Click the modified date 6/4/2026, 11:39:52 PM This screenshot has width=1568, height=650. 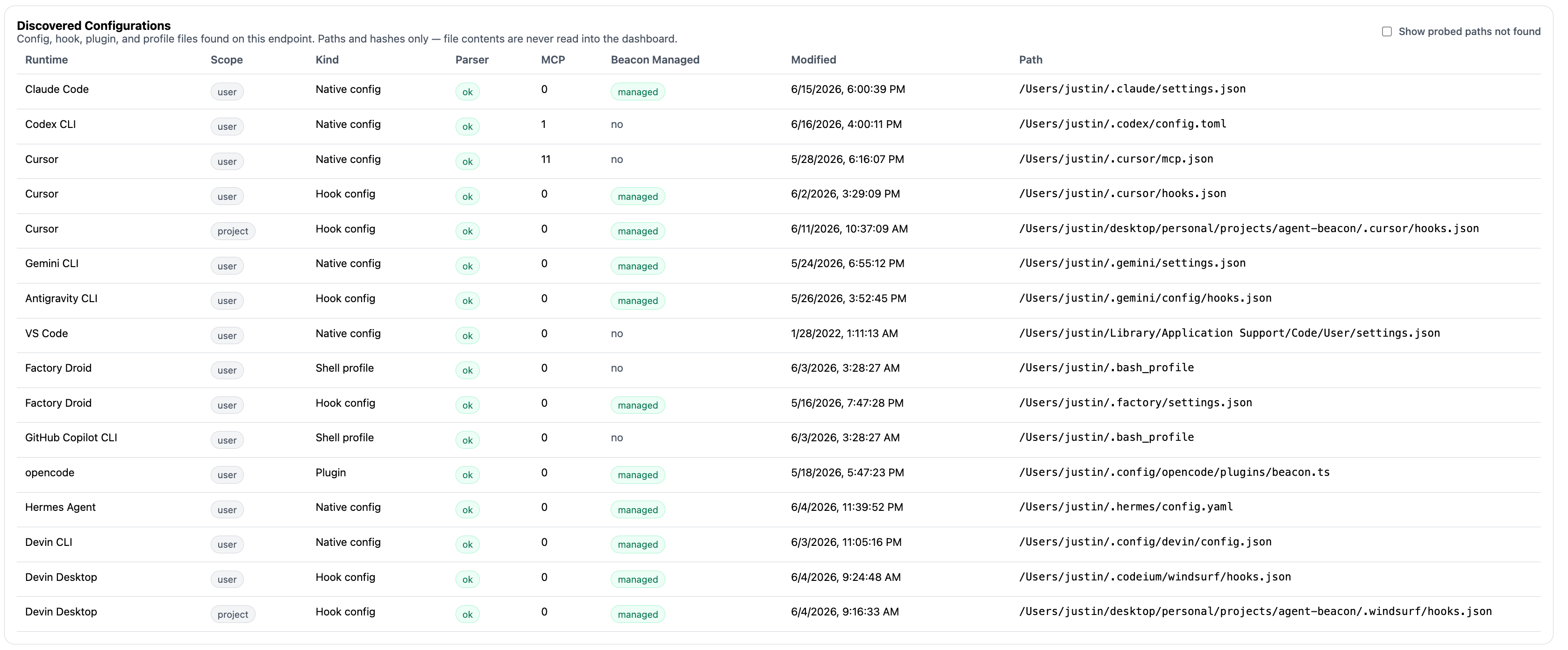(x=847, y=508)
